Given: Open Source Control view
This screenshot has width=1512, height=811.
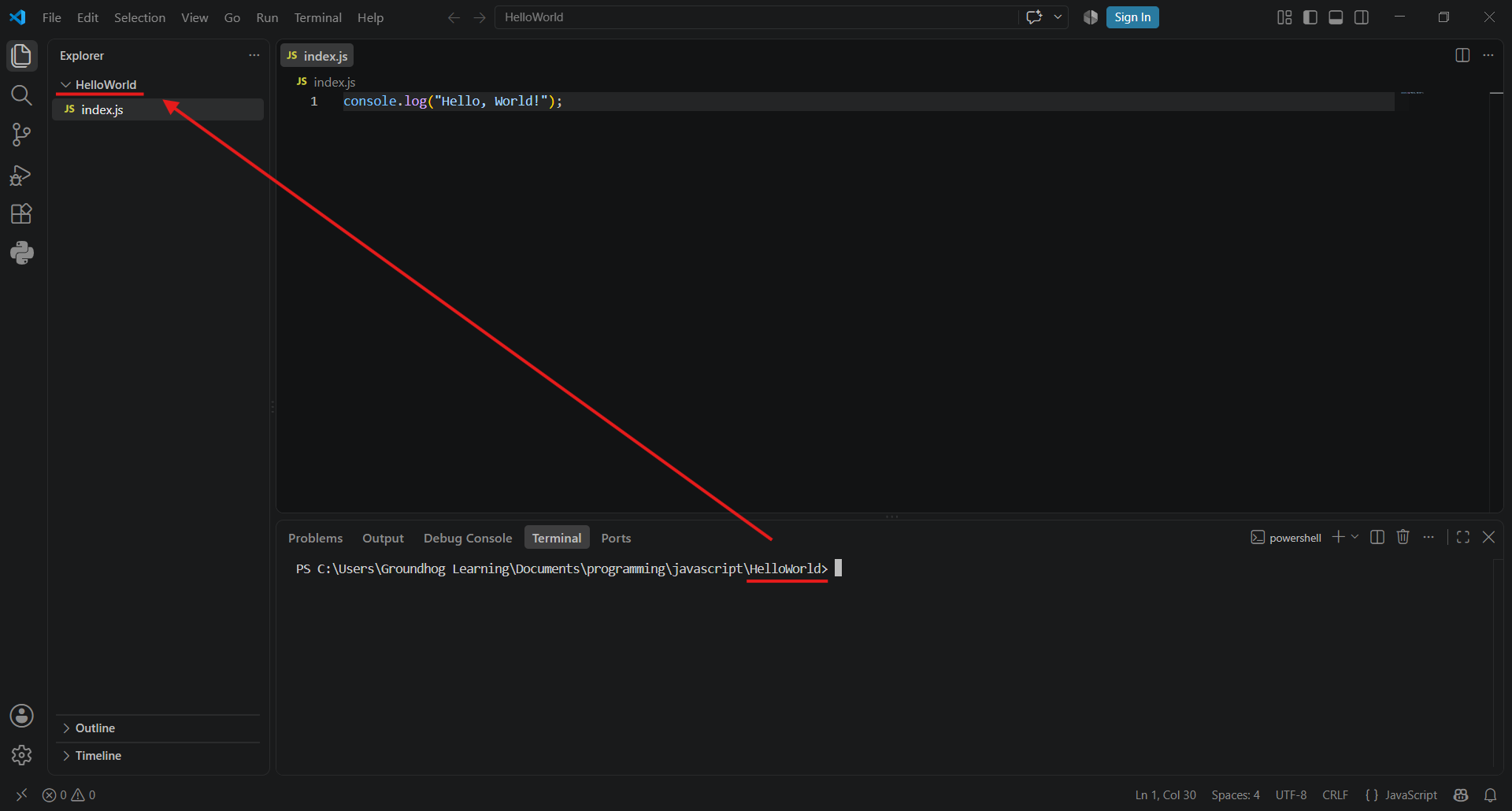Looking at the screenshot, I should coord(21,135).
